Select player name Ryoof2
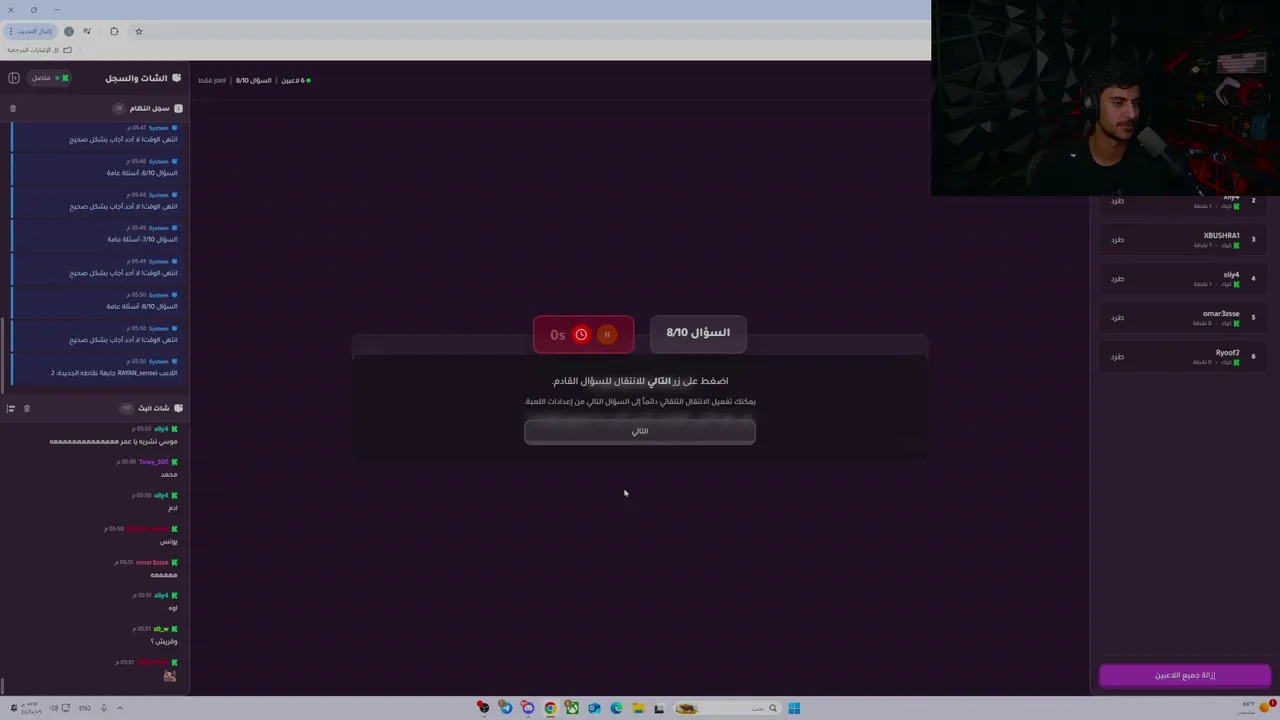Viewport: 1280px width, 720px height. [x=1227, y=353]
